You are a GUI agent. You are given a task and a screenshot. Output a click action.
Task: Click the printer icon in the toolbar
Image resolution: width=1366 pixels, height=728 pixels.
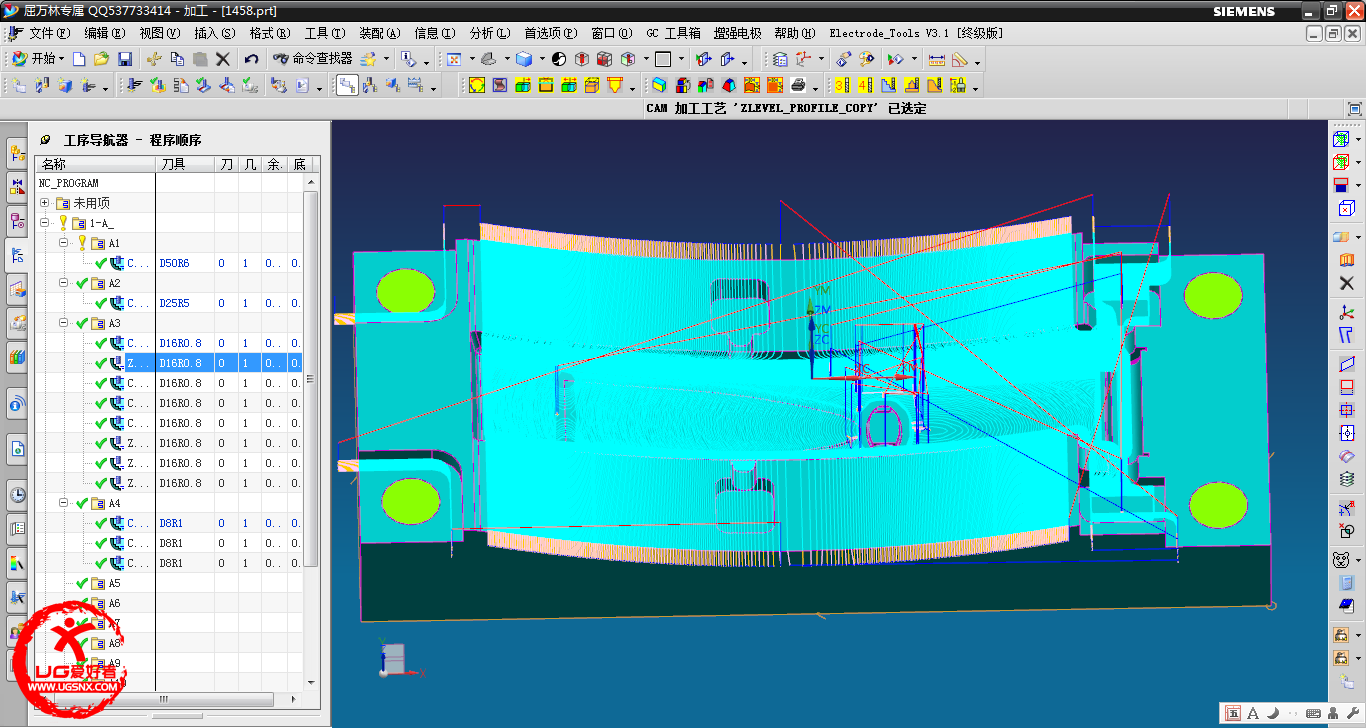798,85
